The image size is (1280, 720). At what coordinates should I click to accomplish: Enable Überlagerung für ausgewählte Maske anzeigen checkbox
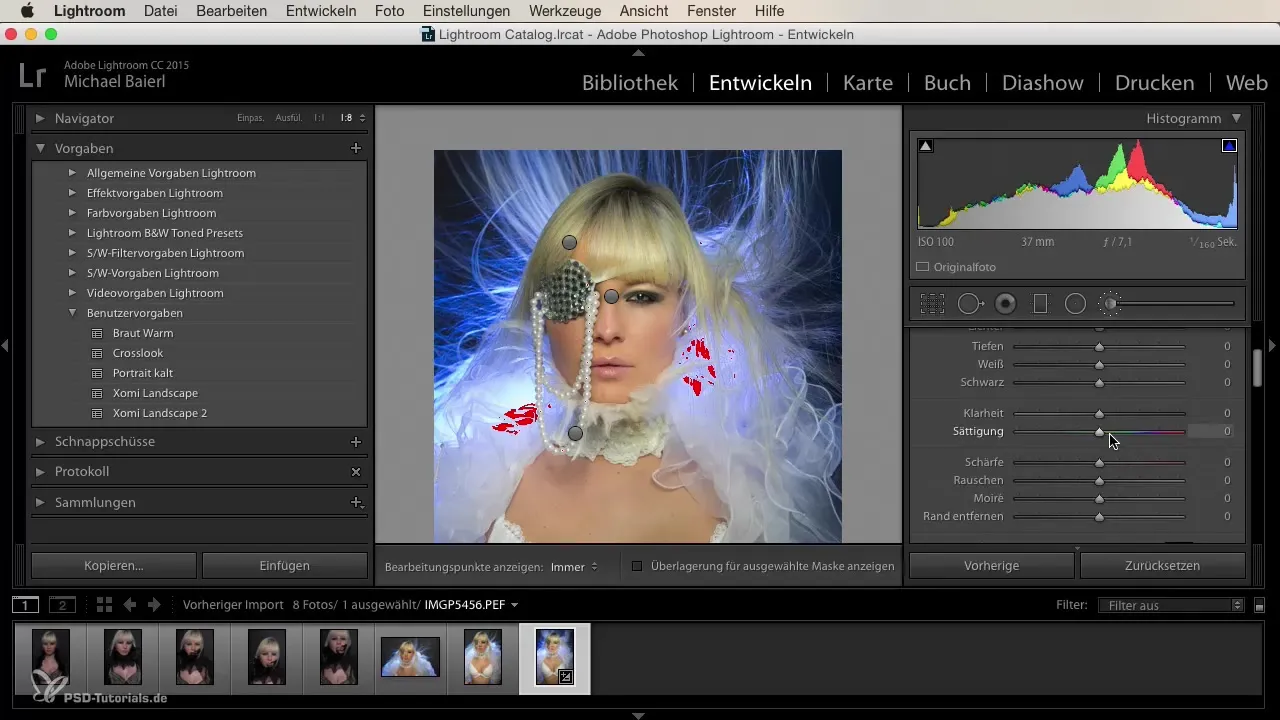pos(637,566)
